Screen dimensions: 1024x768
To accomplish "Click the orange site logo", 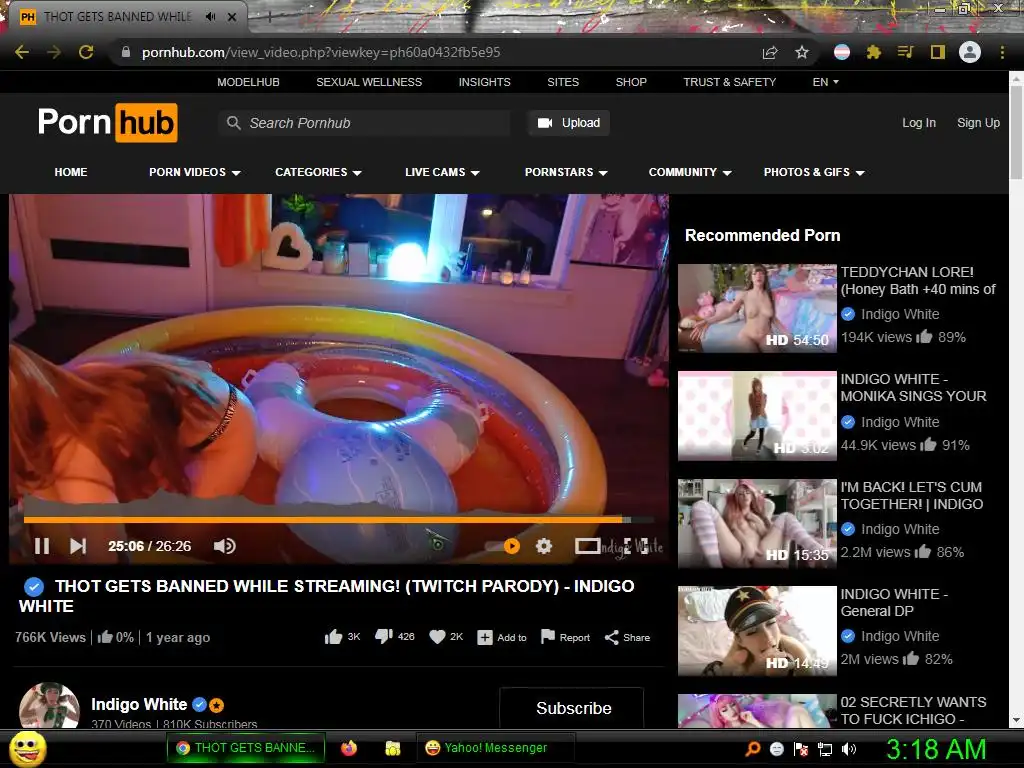I will [x=108, y=122].
